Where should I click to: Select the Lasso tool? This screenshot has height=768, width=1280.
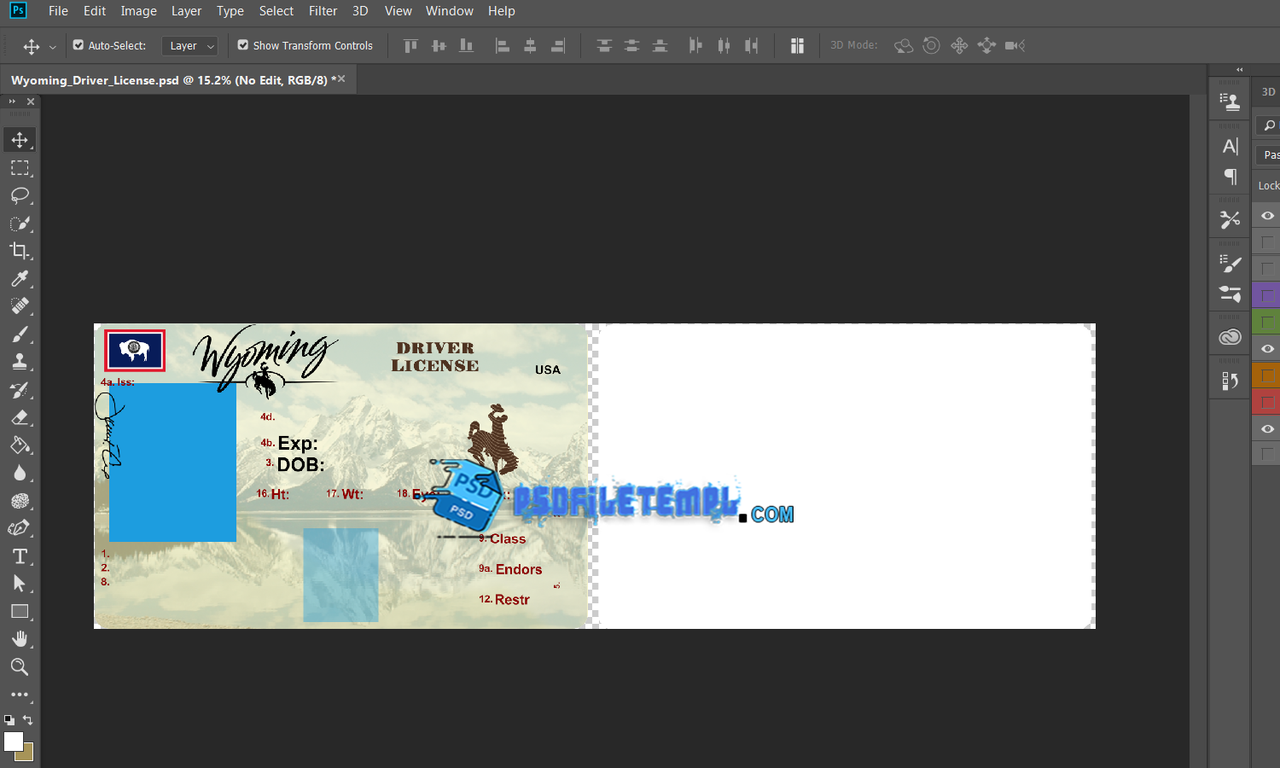point(19,195)
